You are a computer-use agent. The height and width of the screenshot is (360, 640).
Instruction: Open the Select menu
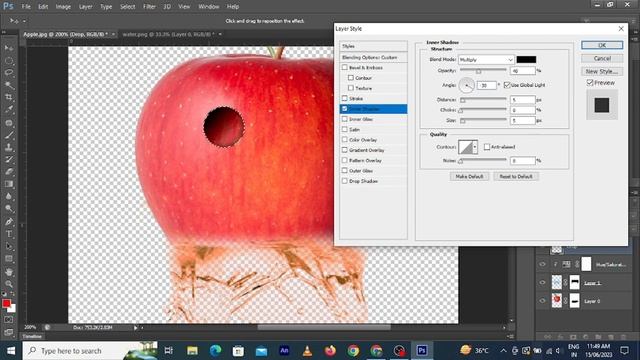[x=127, y=7]
